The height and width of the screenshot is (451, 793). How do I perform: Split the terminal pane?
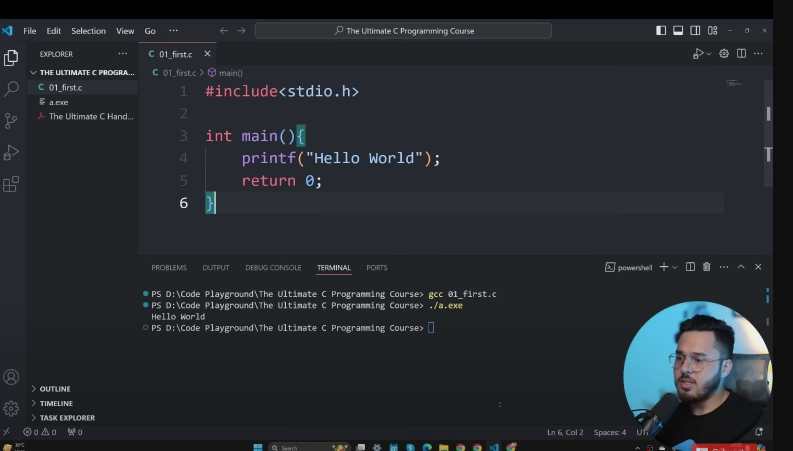pyautogui.click(x=690, y=267)
